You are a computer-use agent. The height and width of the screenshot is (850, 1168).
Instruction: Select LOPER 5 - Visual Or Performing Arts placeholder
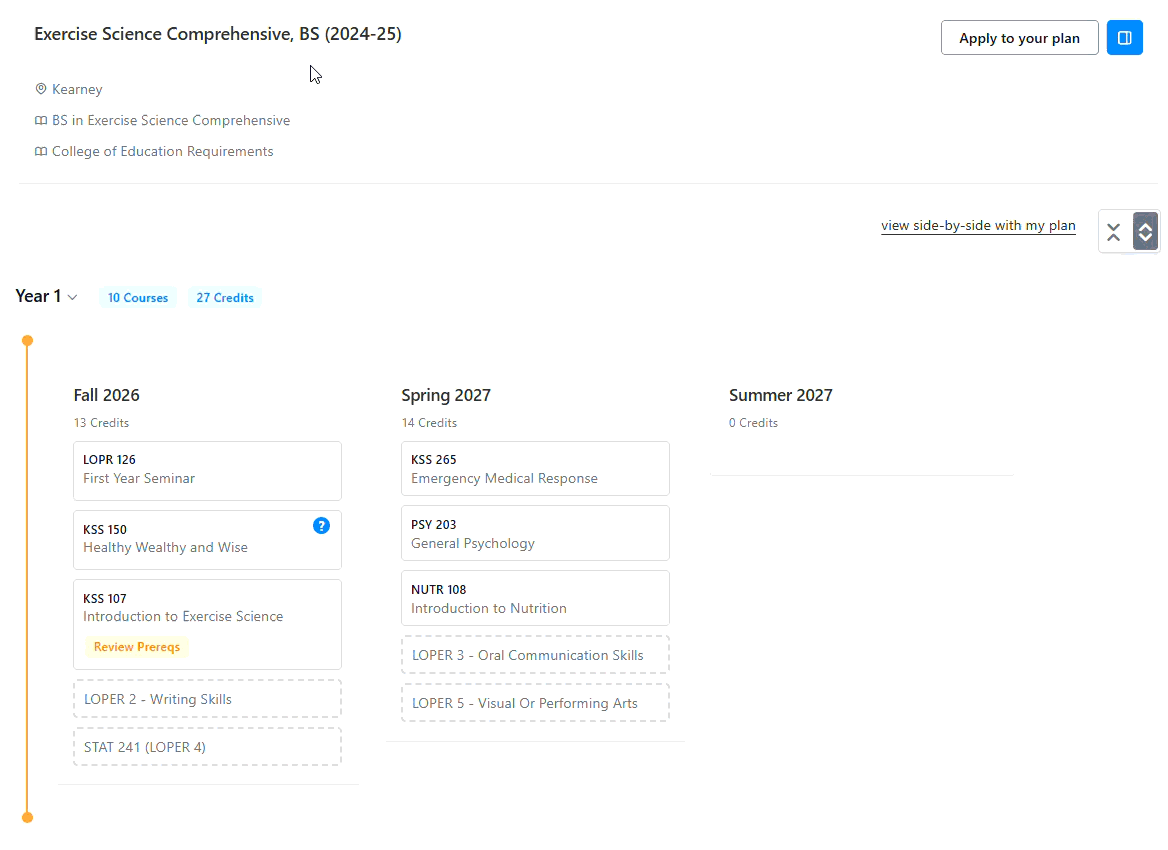click(x=535, y=702)
